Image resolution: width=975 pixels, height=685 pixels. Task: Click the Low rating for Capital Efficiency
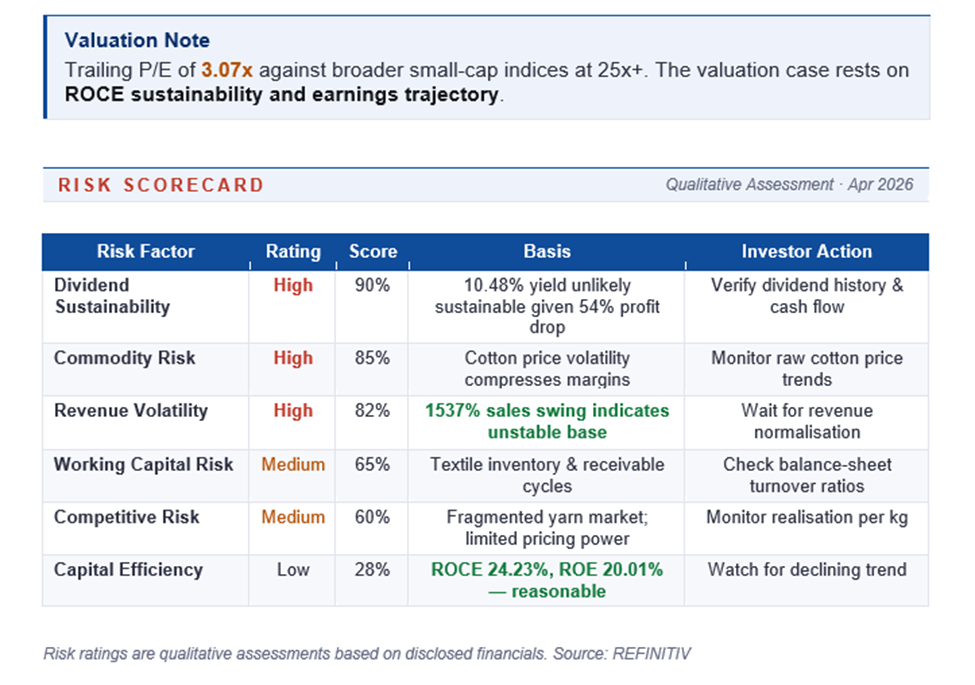[293, 570]
